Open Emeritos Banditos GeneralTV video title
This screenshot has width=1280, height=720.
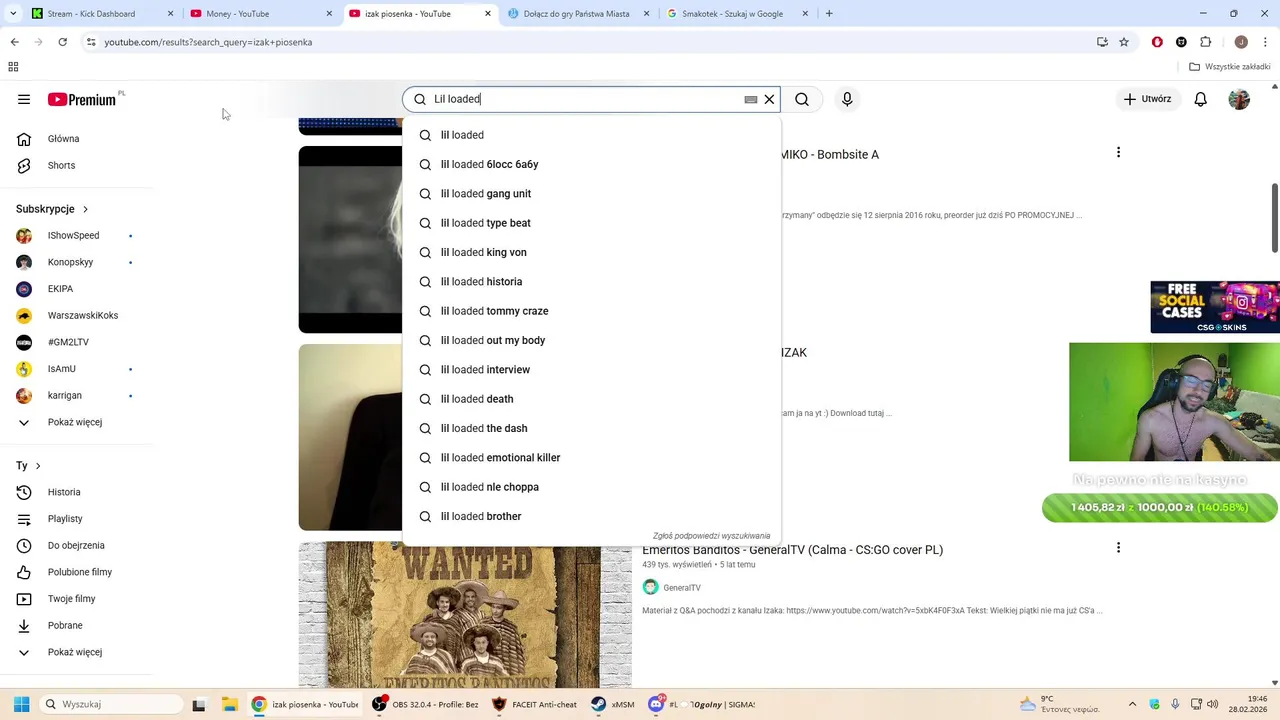(792, 550)
